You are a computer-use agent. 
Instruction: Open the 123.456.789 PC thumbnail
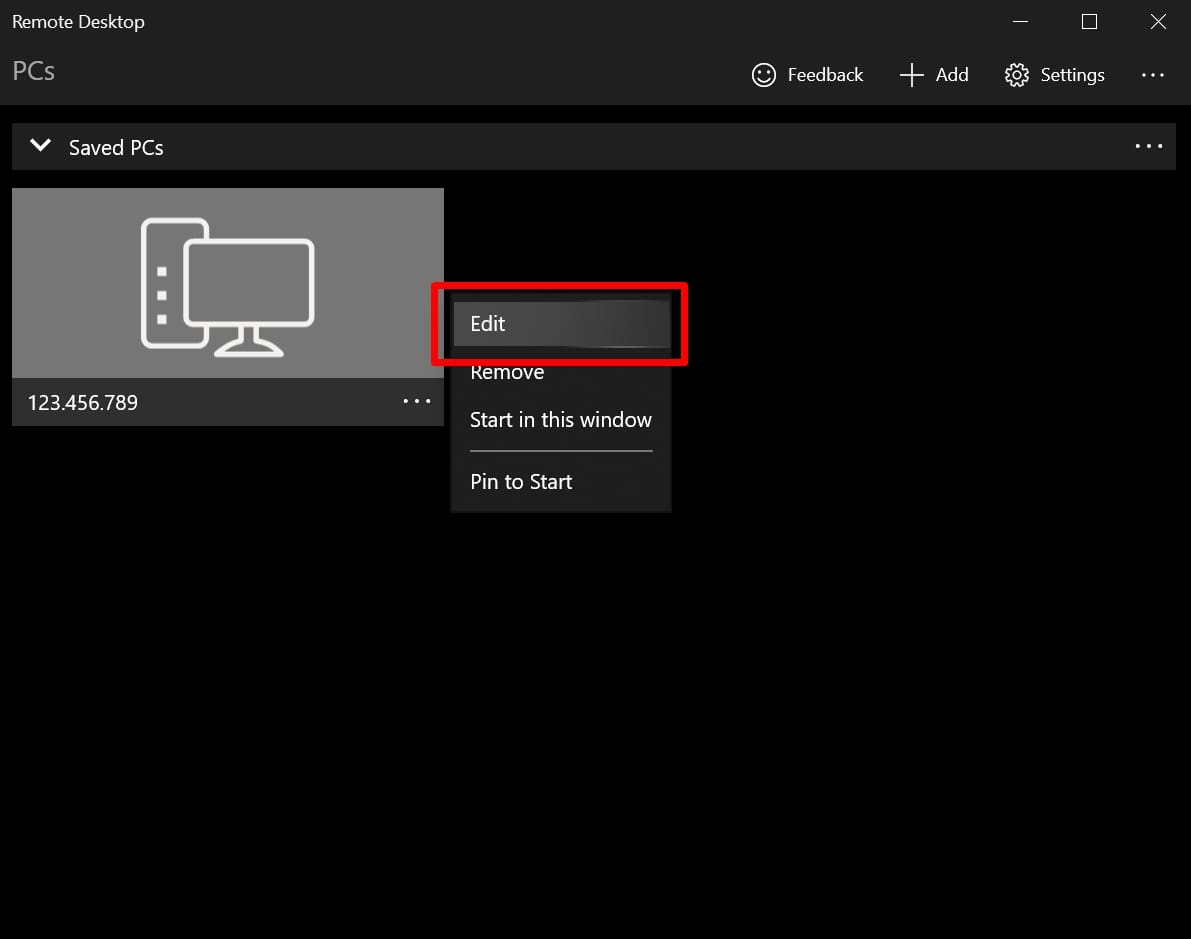tap(228, 283)
